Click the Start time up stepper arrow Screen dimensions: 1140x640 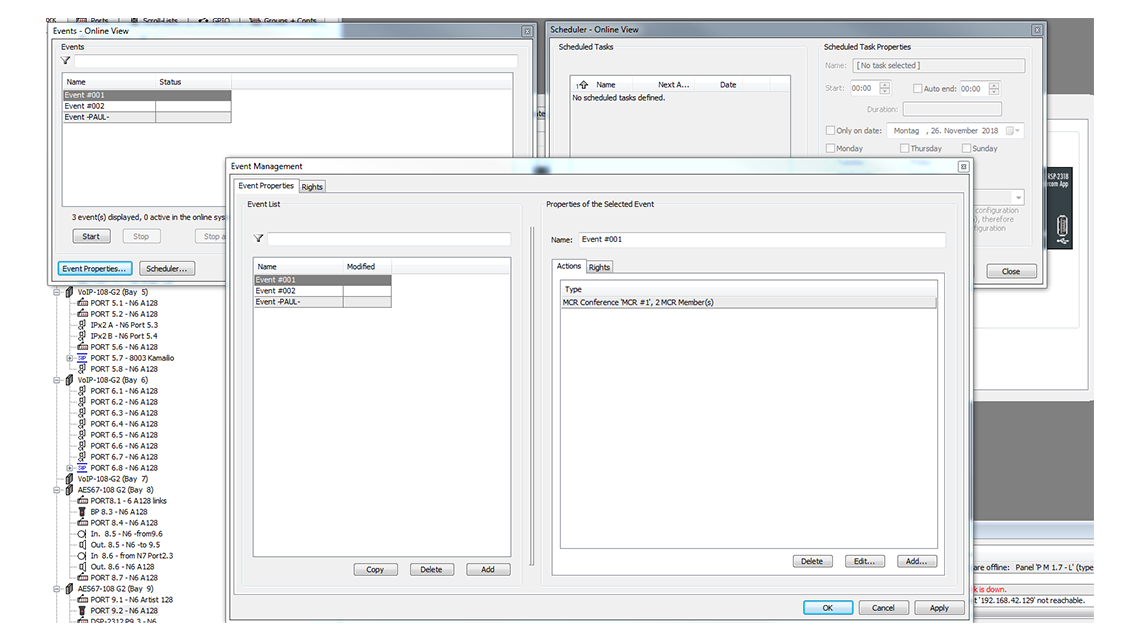[884, 85]
